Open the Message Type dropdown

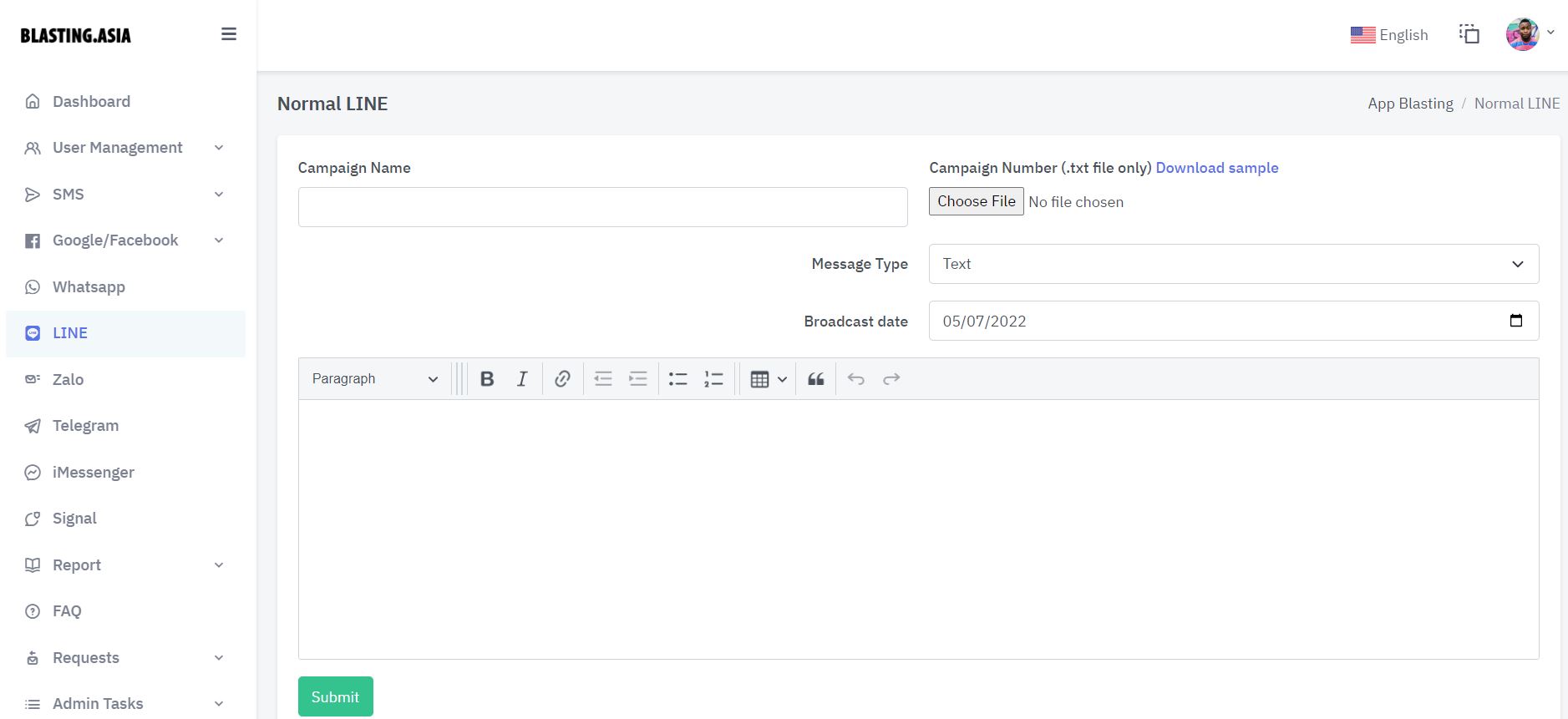[x=1234, y=264]
